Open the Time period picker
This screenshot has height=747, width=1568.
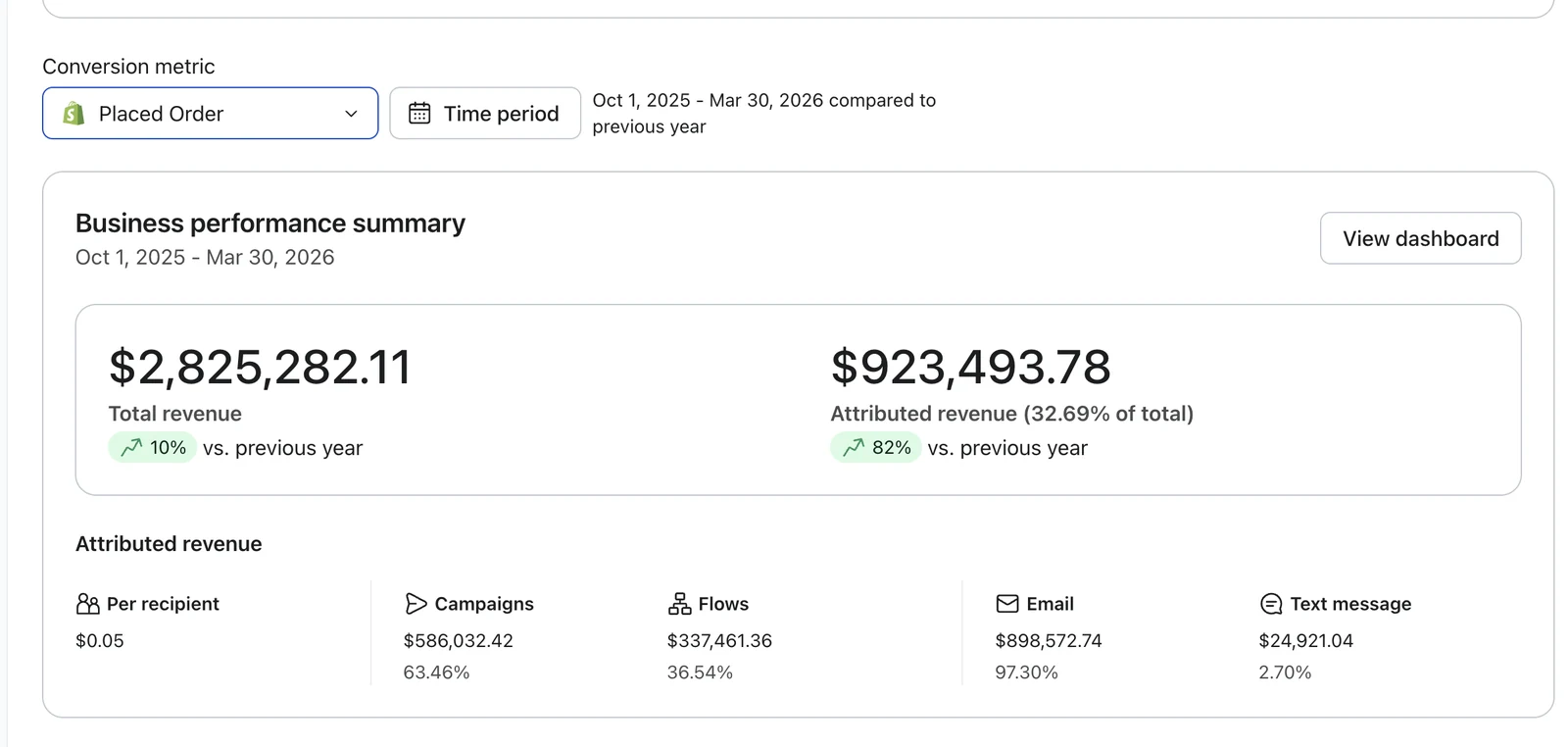click(x=485, y=114)
